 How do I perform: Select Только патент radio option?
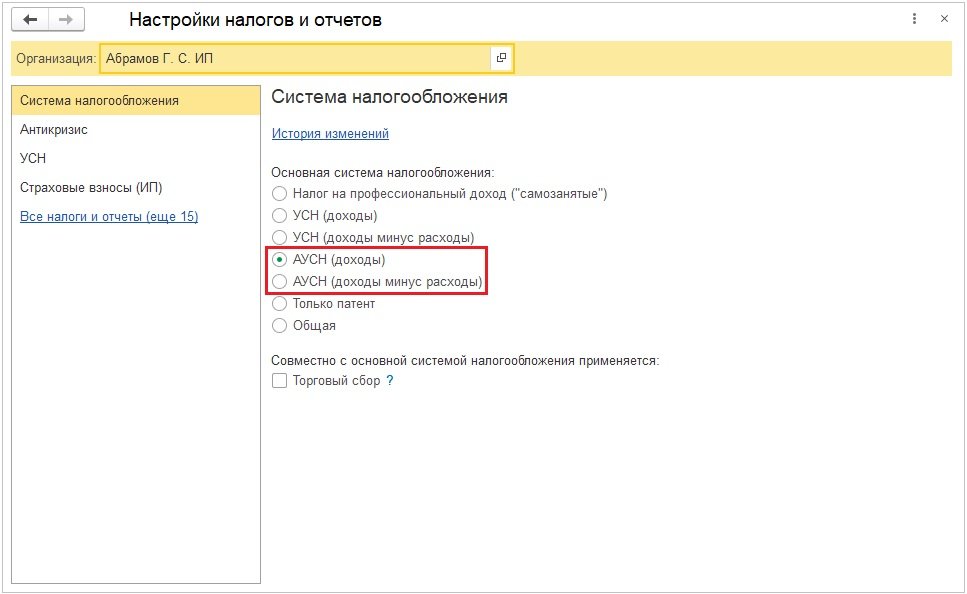coord(280,304)
